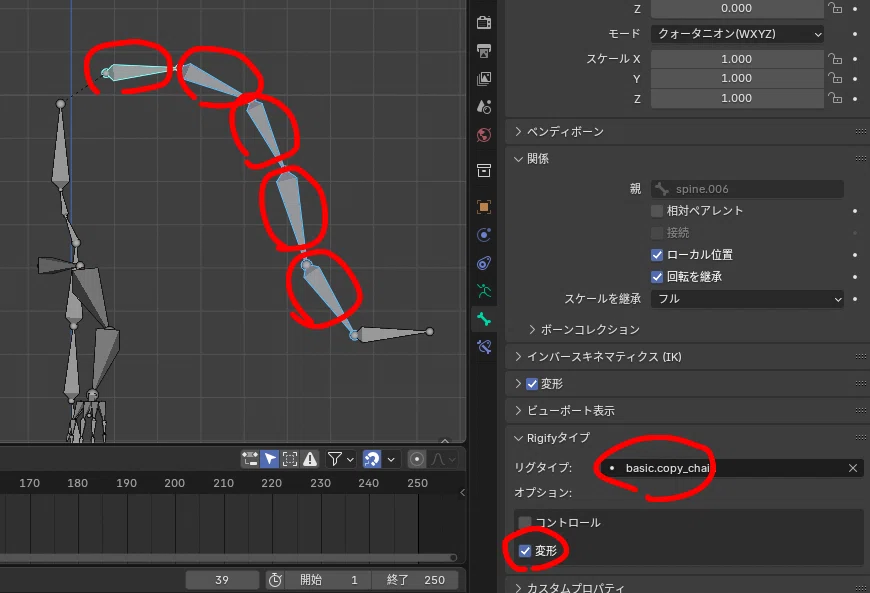Open the Bone properties tab
Viewport: 870px width, 593px height.
(x=484, y=319)
